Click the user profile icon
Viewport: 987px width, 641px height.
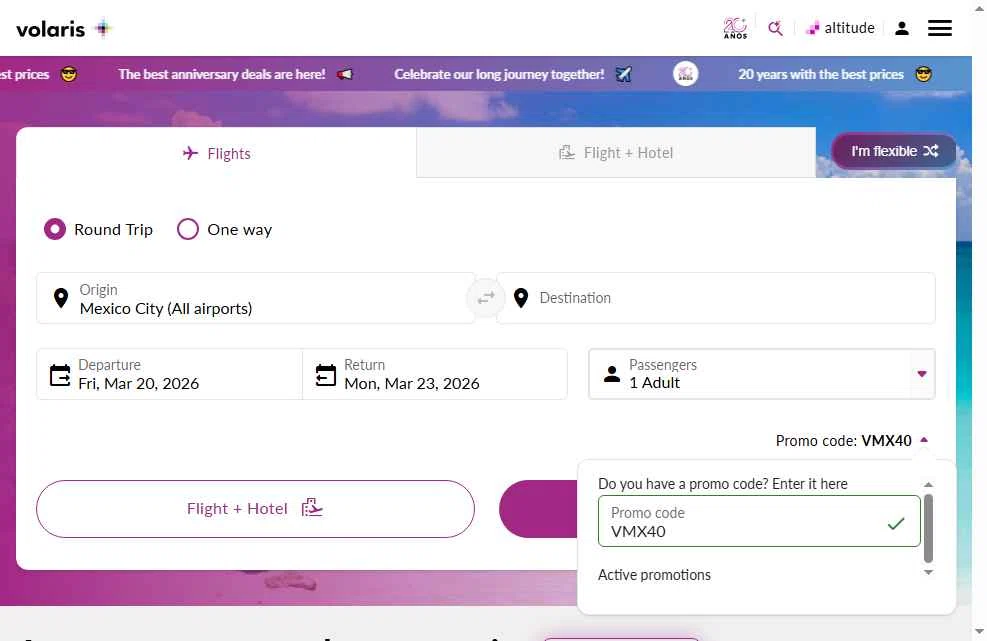pos(901,28)
